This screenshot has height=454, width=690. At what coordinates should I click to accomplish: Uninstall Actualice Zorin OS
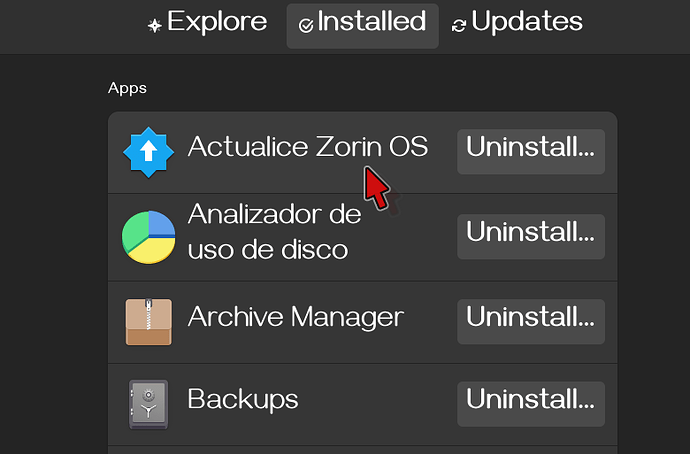530,151
